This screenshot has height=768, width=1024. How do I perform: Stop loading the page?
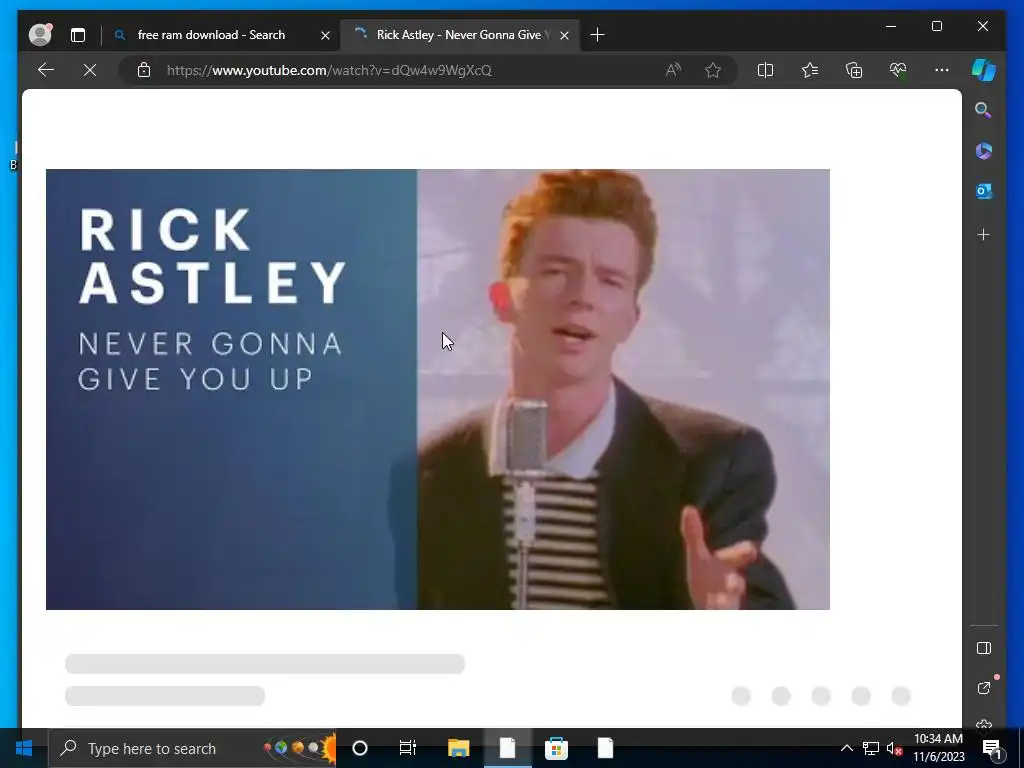(x=90, y=70)
